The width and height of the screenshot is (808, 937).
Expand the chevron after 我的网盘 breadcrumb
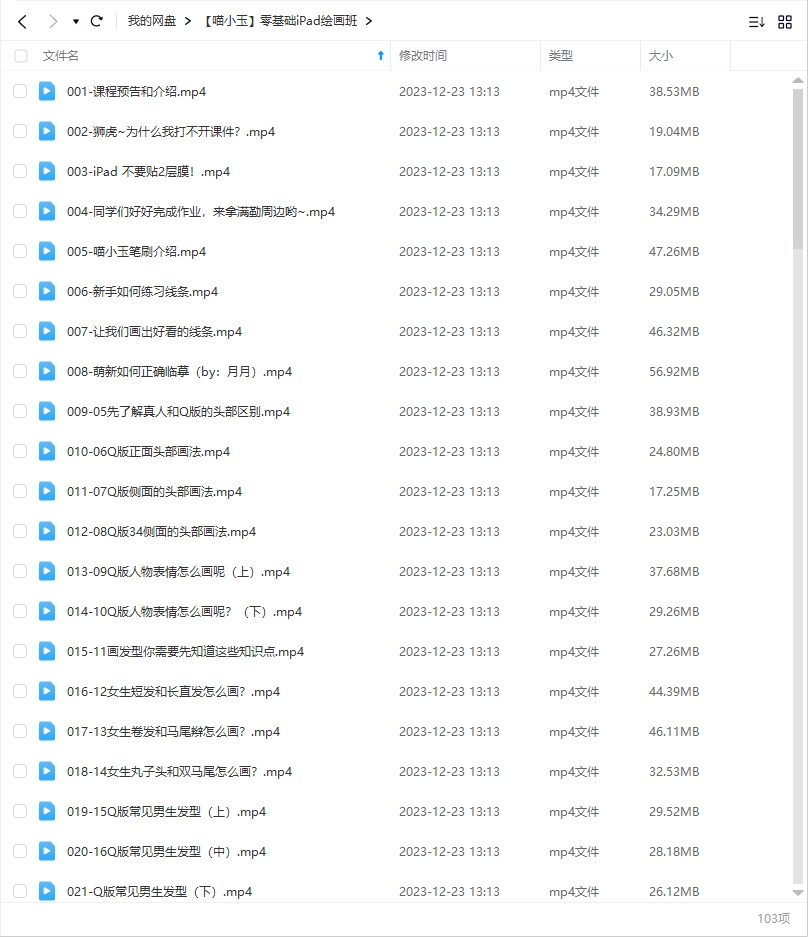click(188, 22)
